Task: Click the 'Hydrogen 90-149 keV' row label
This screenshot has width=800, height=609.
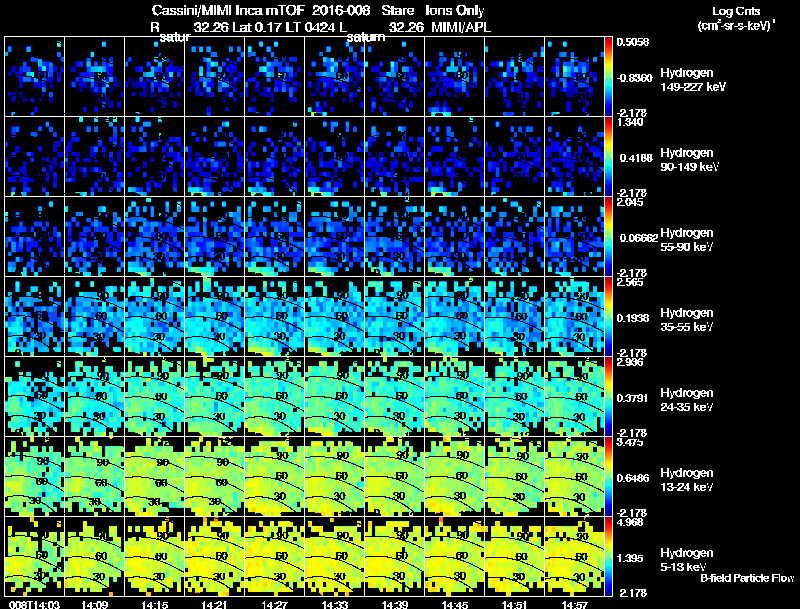Action: (689, 160)
